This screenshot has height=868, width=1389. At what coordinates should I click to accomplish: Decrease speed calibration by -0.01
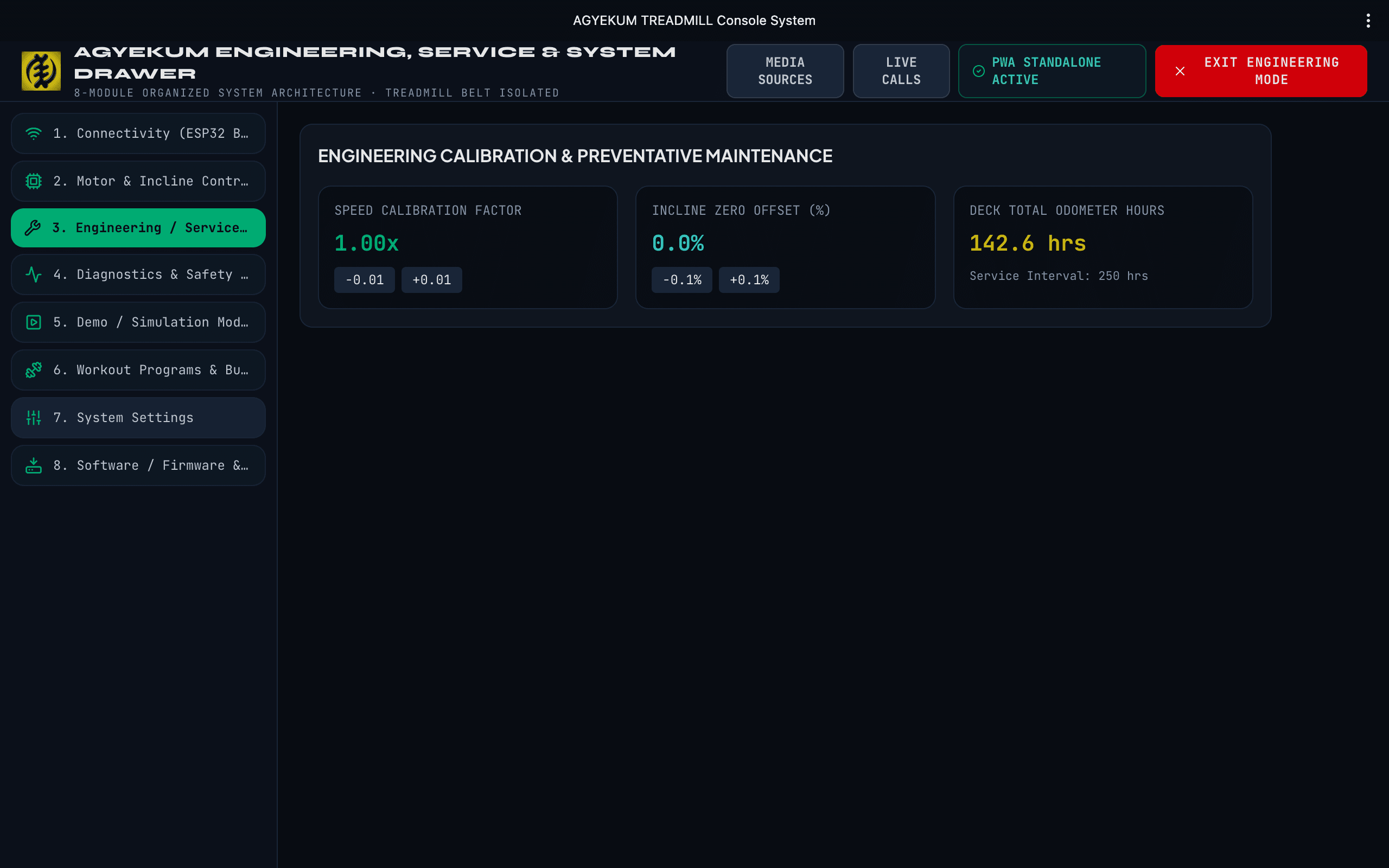coord(365,279)
